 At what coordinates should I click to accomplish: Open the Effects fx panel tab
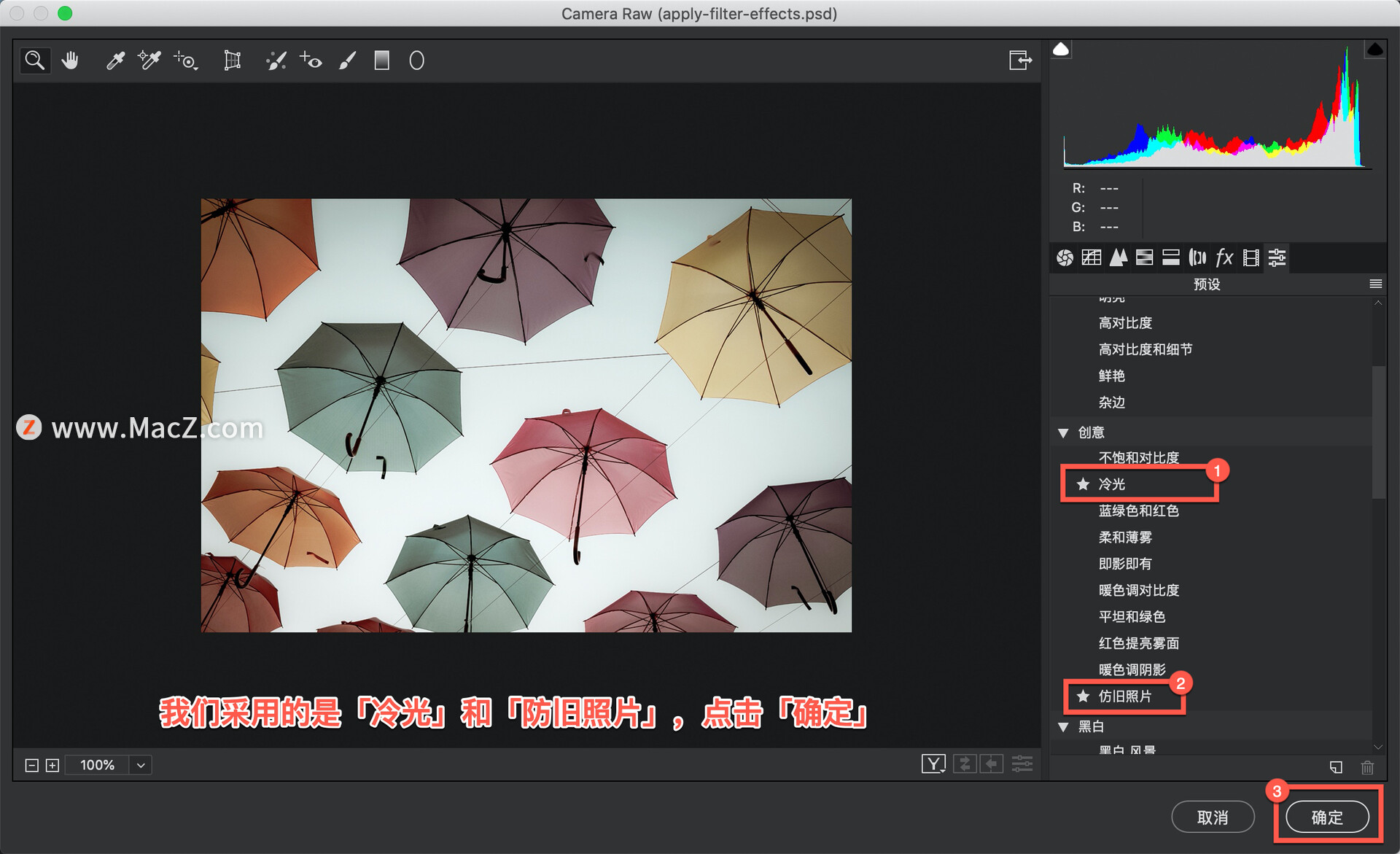[x=1224, y=257]
